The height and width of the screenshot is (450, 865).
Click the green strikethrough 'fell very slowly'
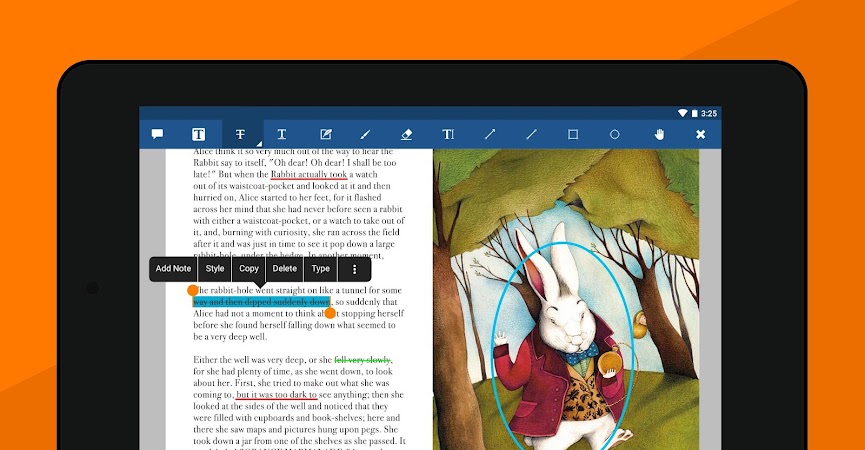click(362, 360)
